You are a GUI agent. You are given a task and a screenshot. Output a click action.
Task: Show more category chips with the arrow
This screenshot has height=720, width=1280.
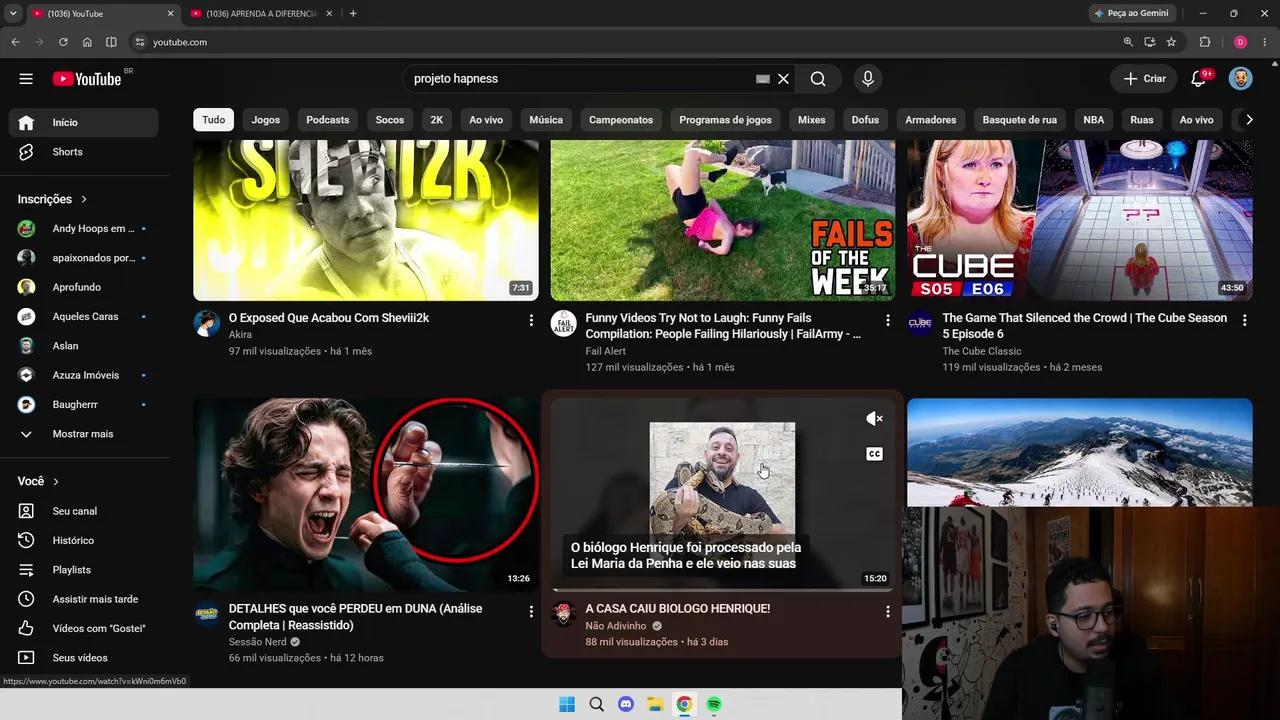[1248, 120]
